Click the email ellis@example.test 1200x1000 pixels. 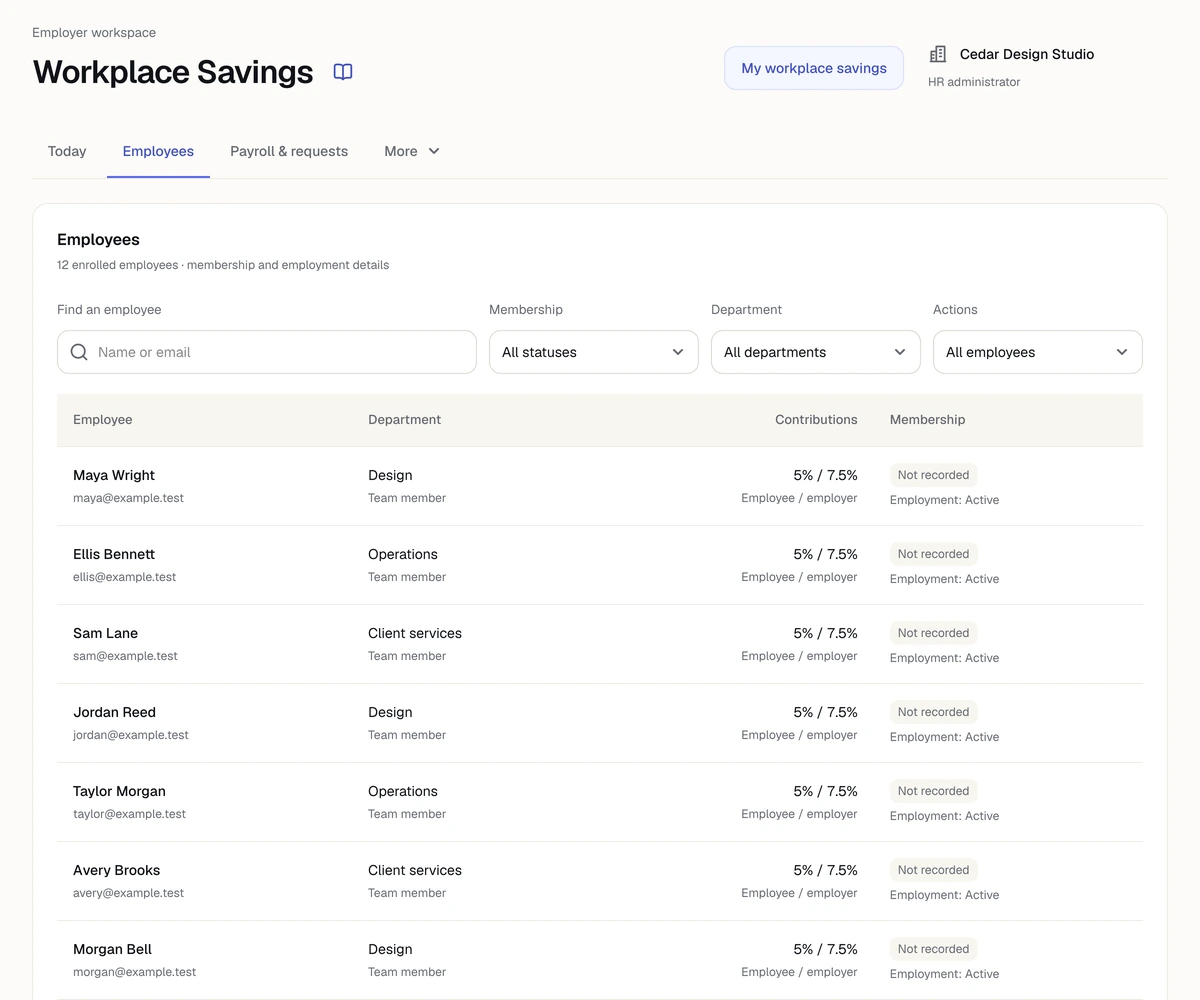pyautogui.click(x=124, y=577)
